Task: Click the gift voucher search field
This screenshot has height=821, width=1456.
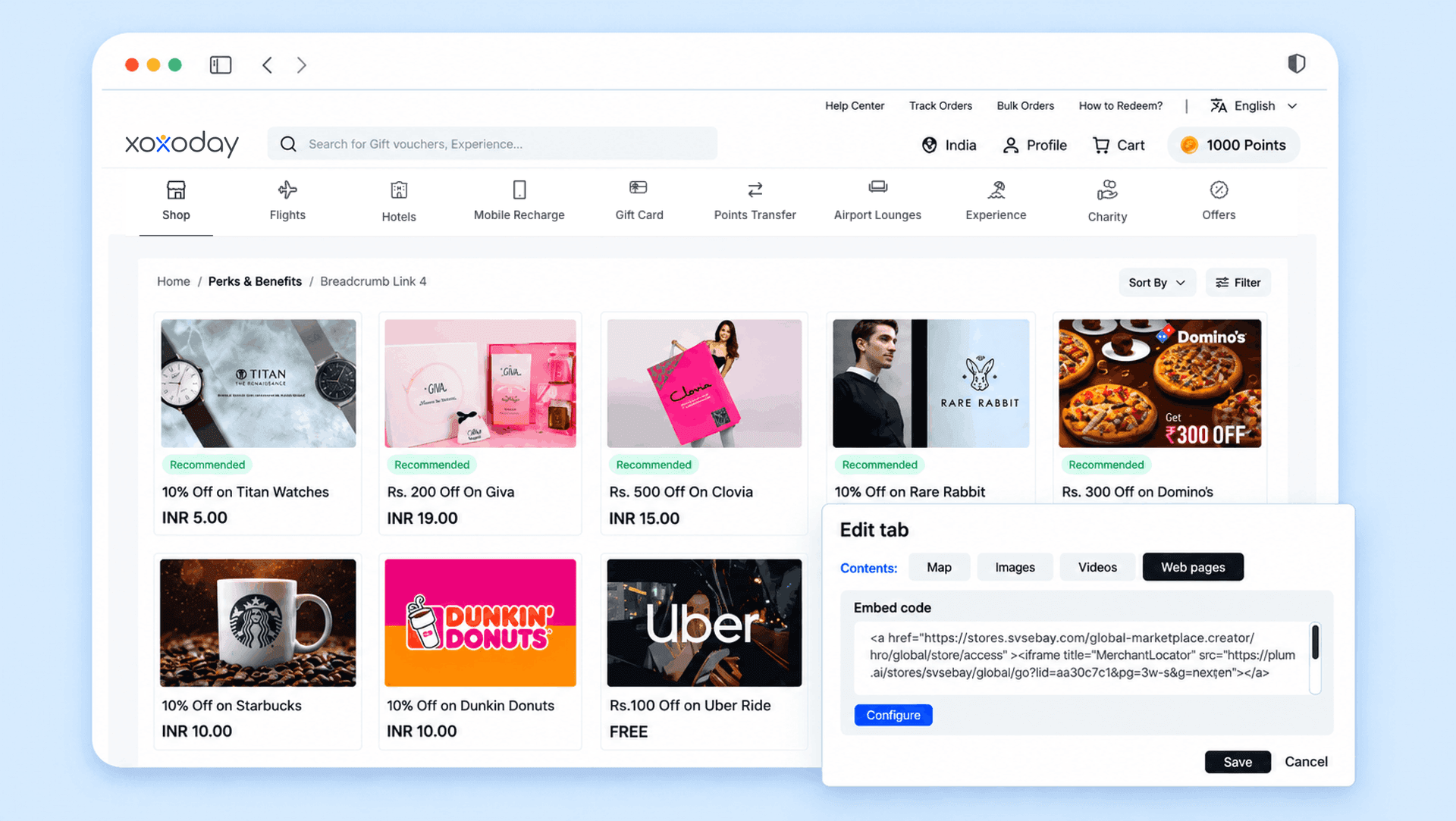Action: click(492, 144)
